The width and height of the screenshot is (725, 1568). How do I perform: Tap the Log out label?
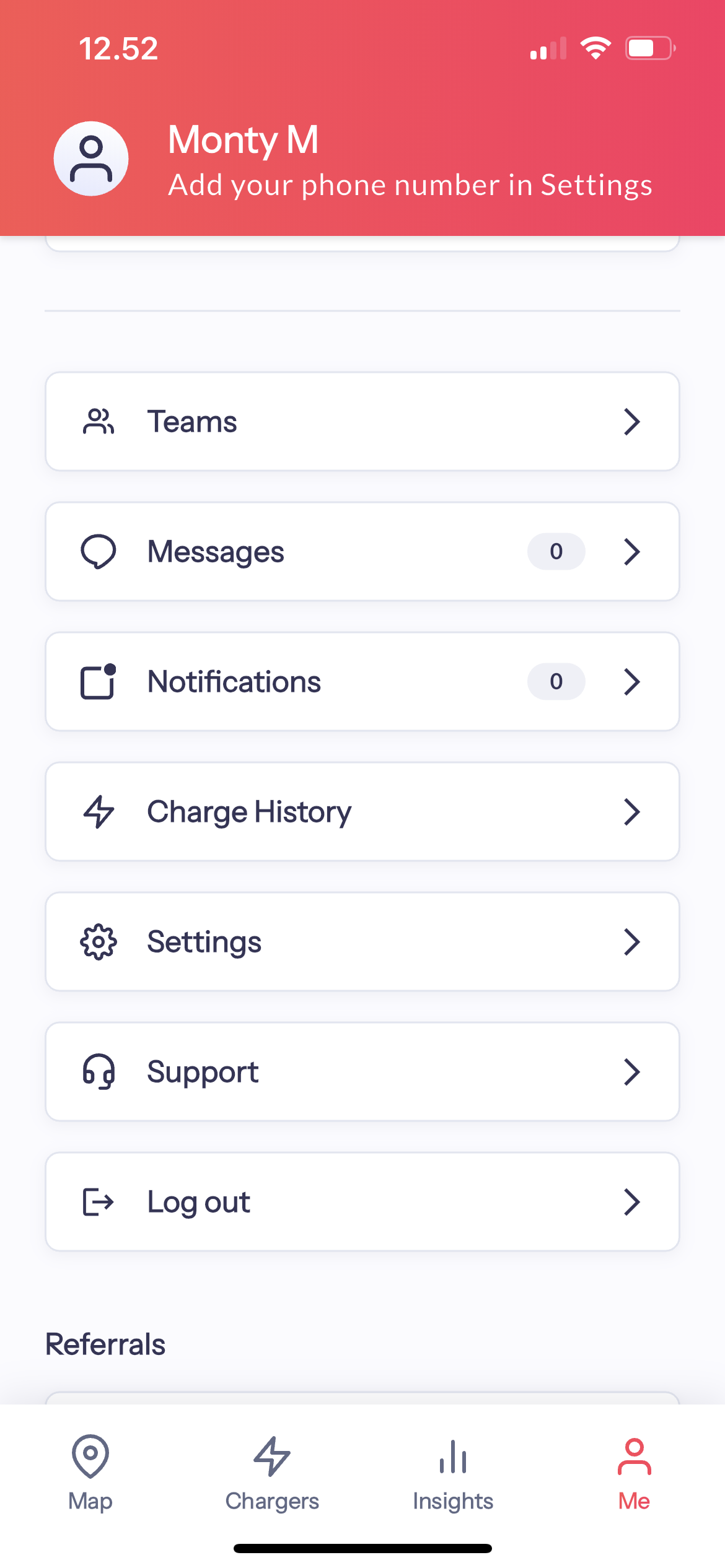[198, 1202]
